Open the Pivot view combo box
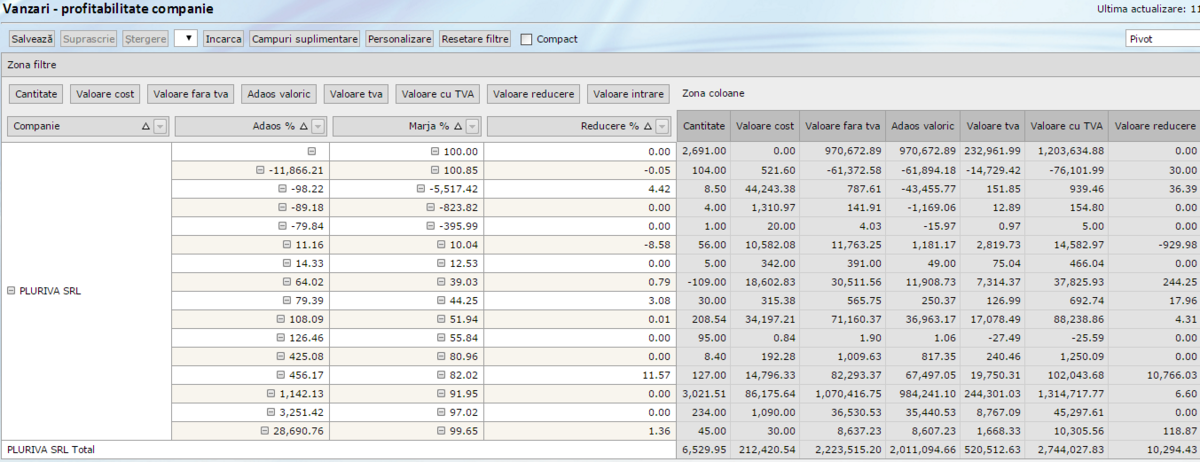The width and height of the screenshot is (1200, 462). 1160,39
